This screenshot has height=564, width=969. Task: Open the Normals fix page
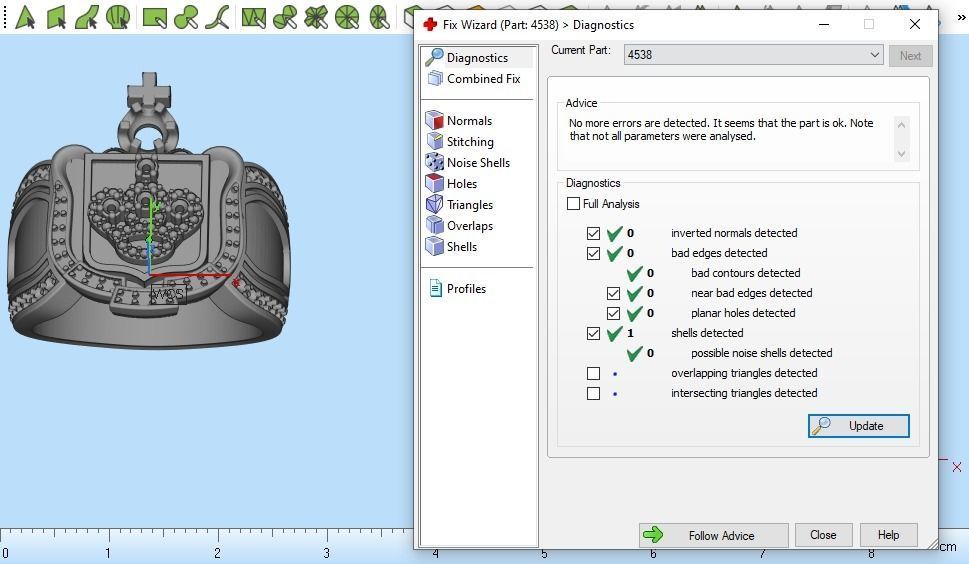[x=459, y=120]
